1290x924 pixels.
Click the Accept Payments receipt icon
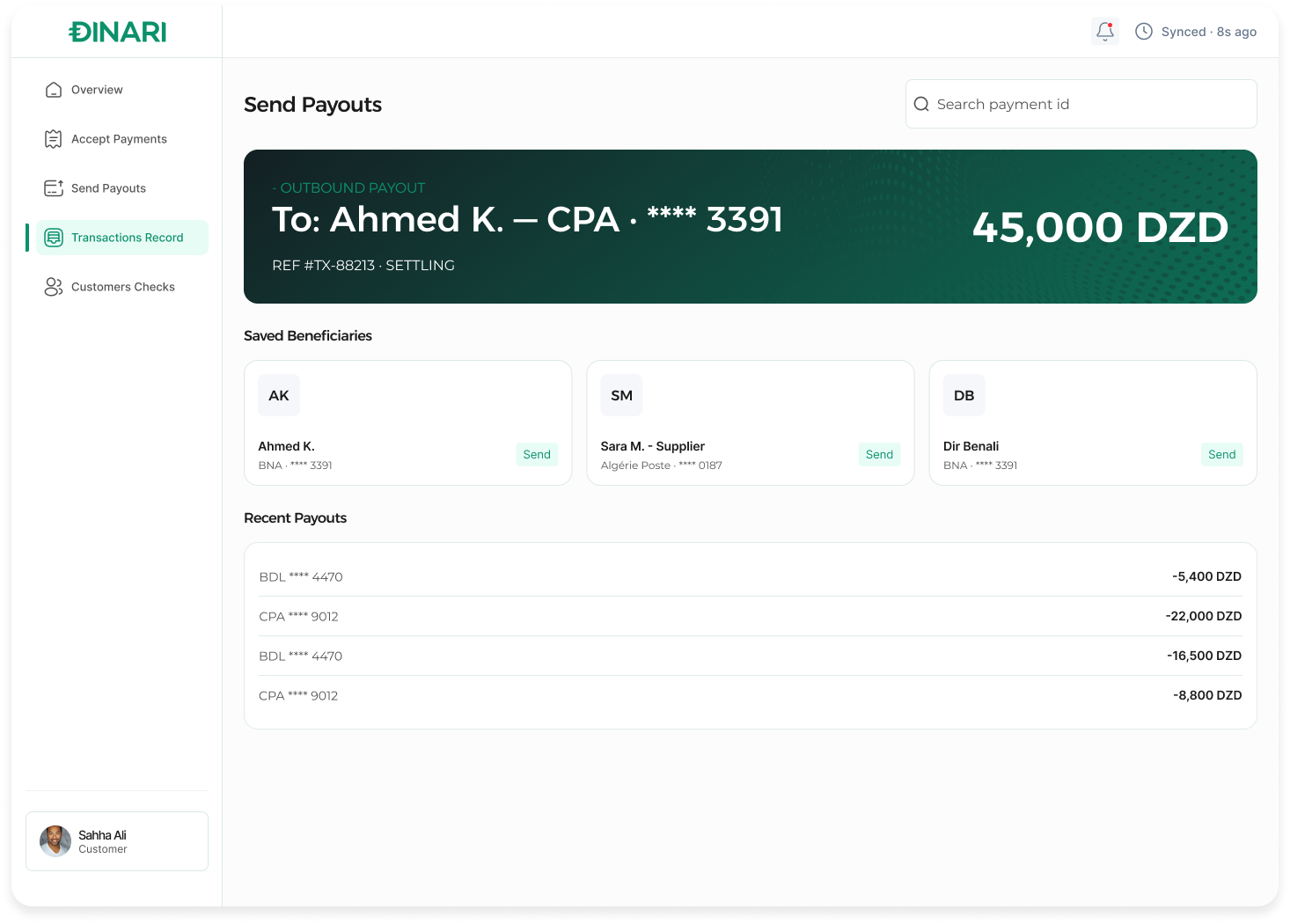(54, 139)
